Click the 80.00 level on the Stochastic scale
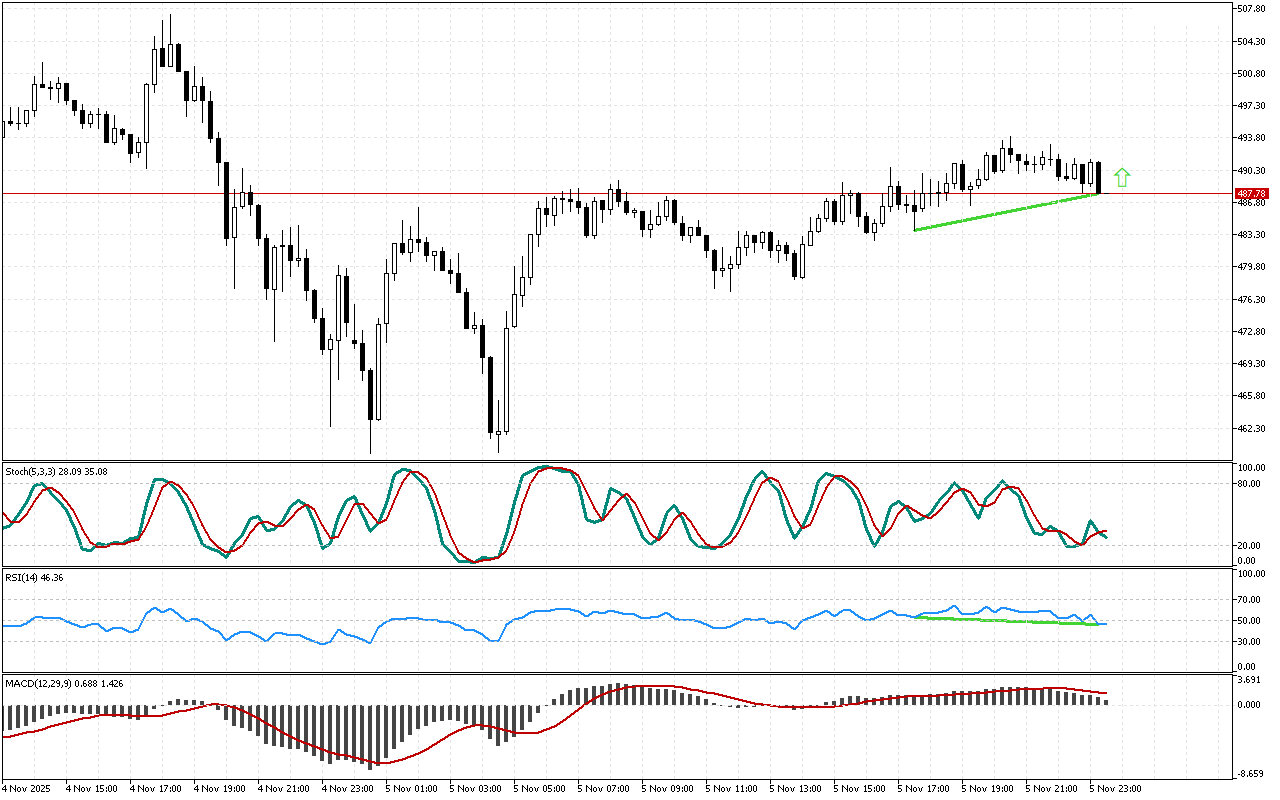Image resolution: width=1280 pixels, height=800 pixels. pyautogui.click(x=1248, y=483)
